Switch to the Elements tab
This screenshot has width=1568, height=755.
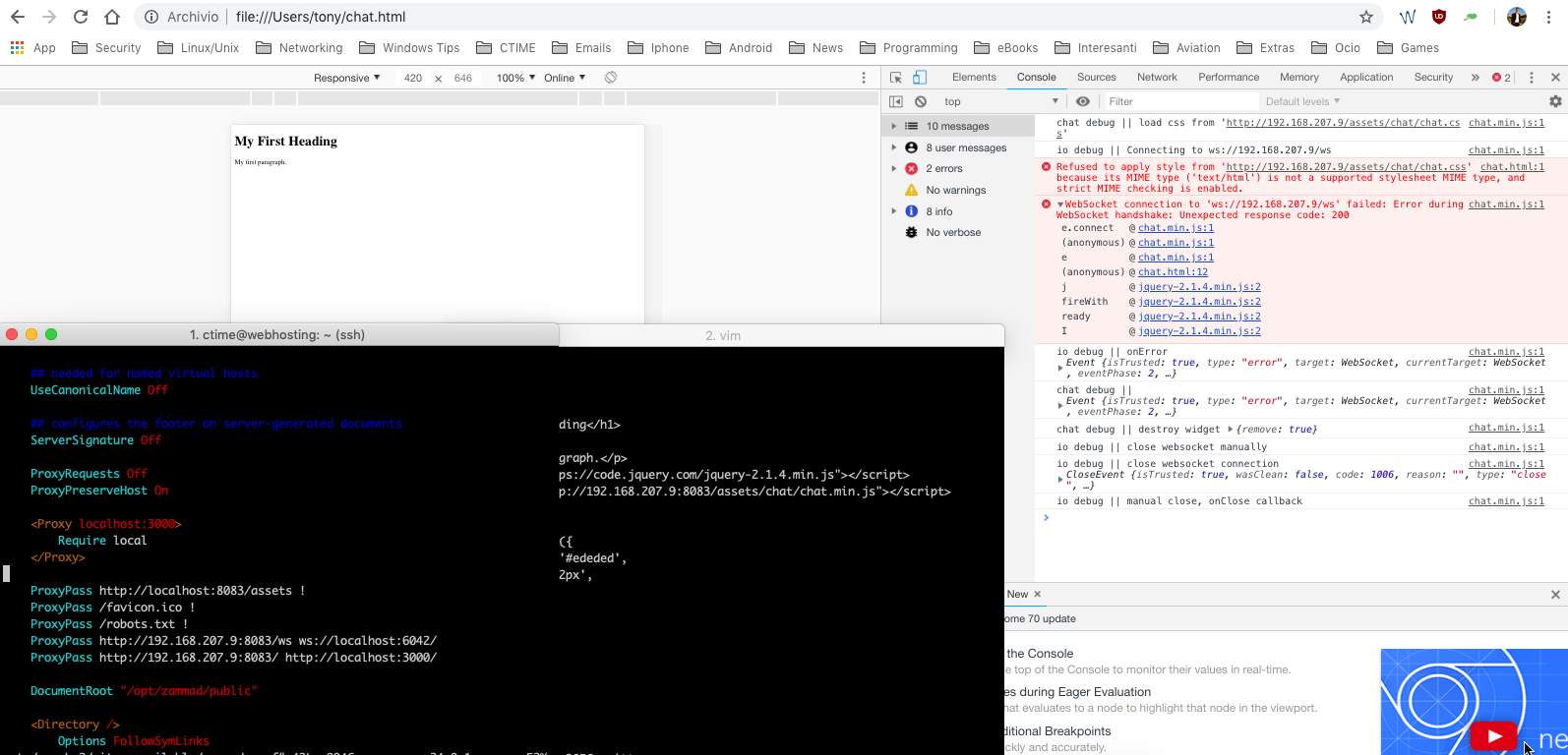tap(974, 78)
